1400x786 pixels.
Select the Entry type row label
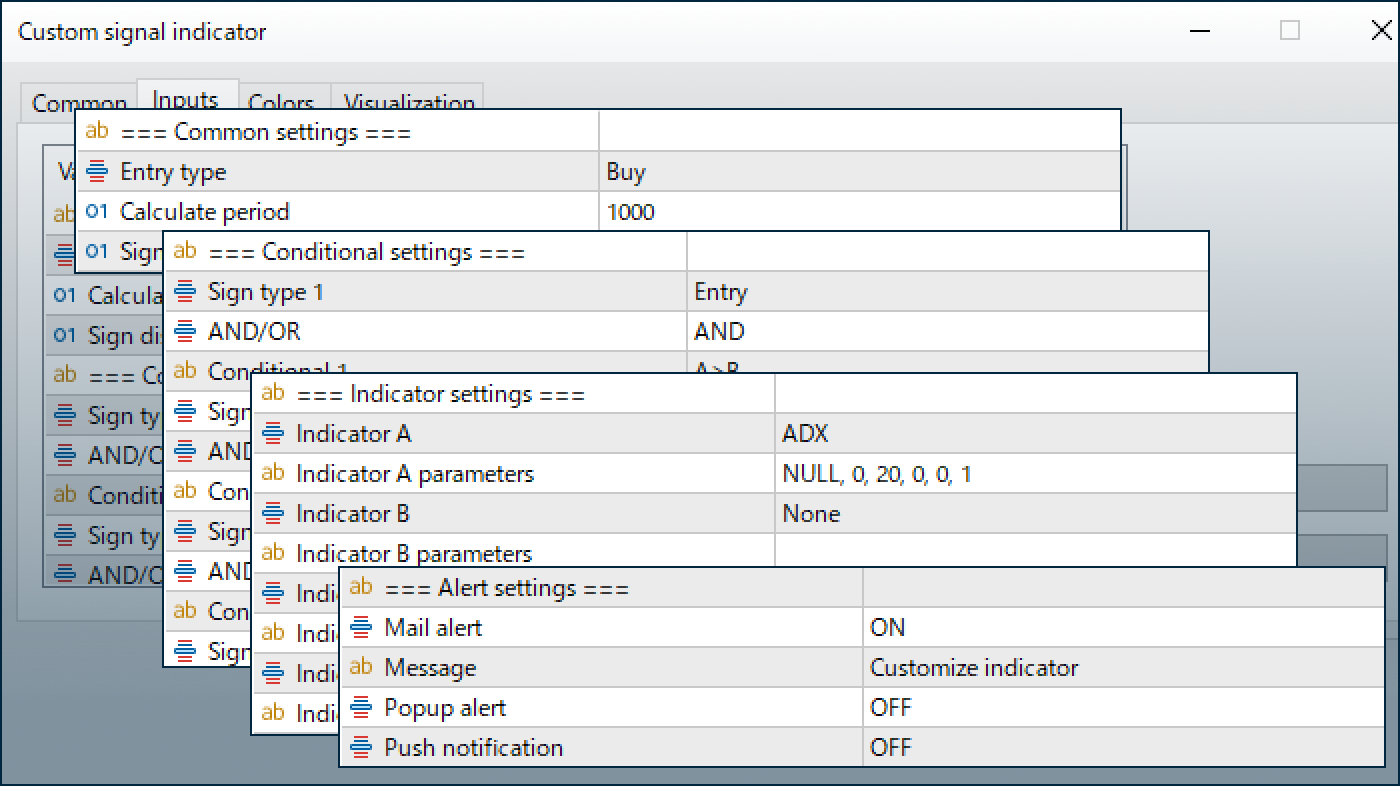[173, 172]
